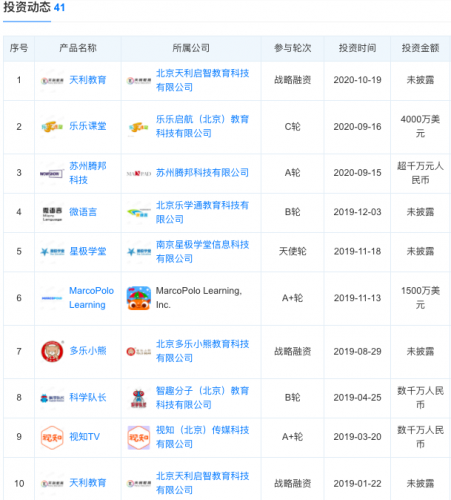Click 视知（北京）传媒 company logo
The height and width of the screenshot is (500, 451).
[139, 438]
